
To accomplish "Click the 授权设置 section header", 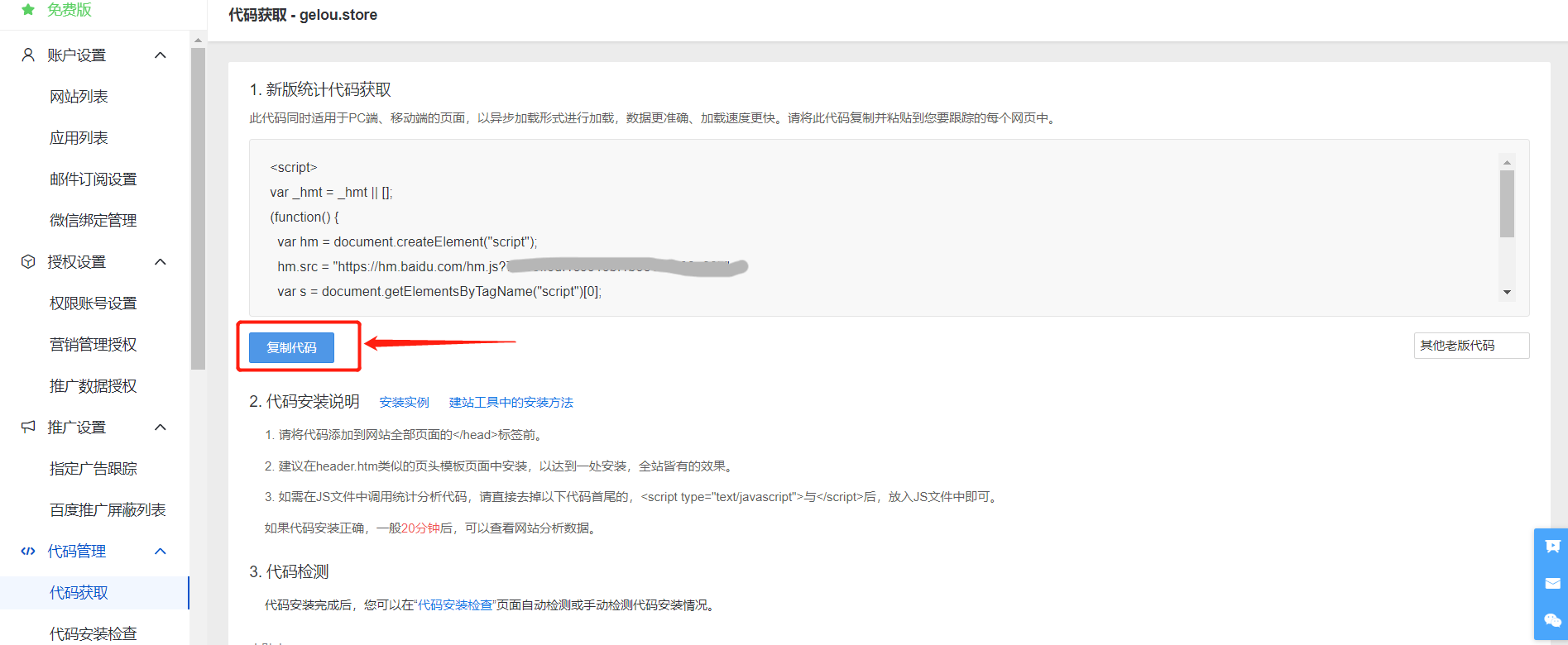I will tap(76, 262).
